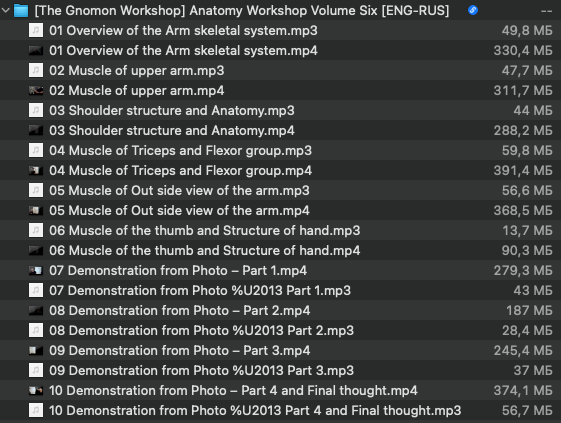Select 08 Demonstration from Photo Part 2.mp4
Image resolution: width=561 pixels, height=423 pixels.
280,310
